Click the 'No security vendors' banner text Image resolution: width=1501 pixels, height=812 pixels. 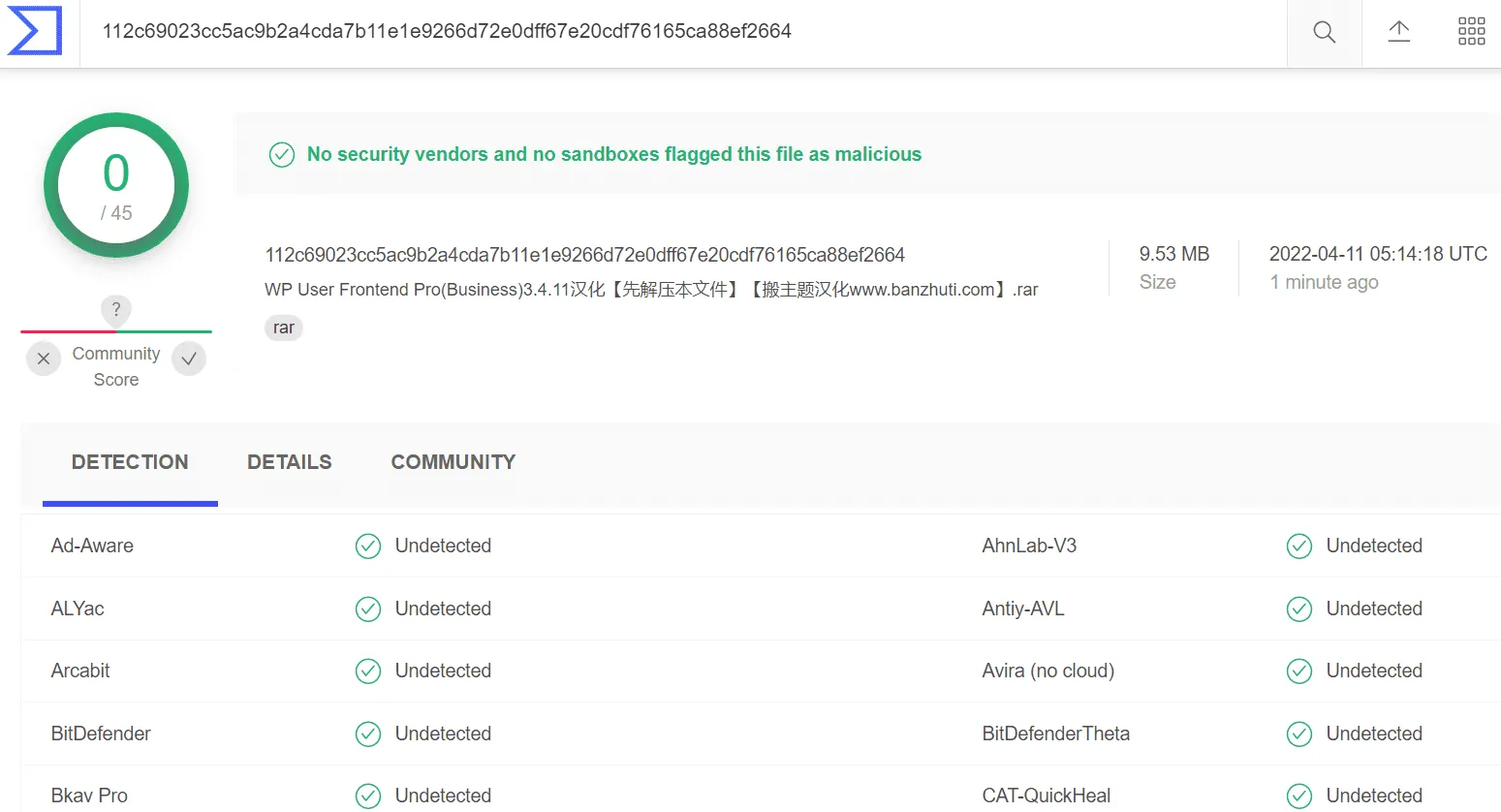tap(614, 154)
